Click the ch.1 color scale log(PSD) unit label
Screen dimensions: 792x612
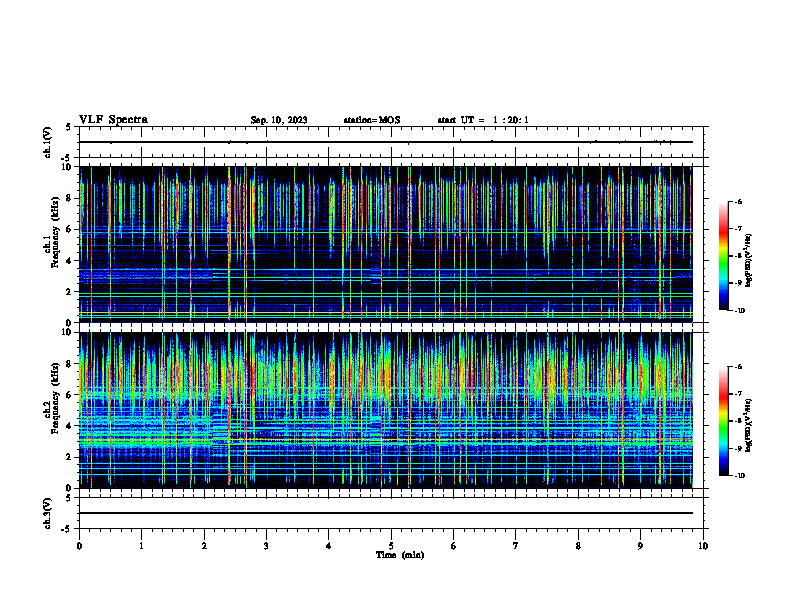(x=749, y=261)
